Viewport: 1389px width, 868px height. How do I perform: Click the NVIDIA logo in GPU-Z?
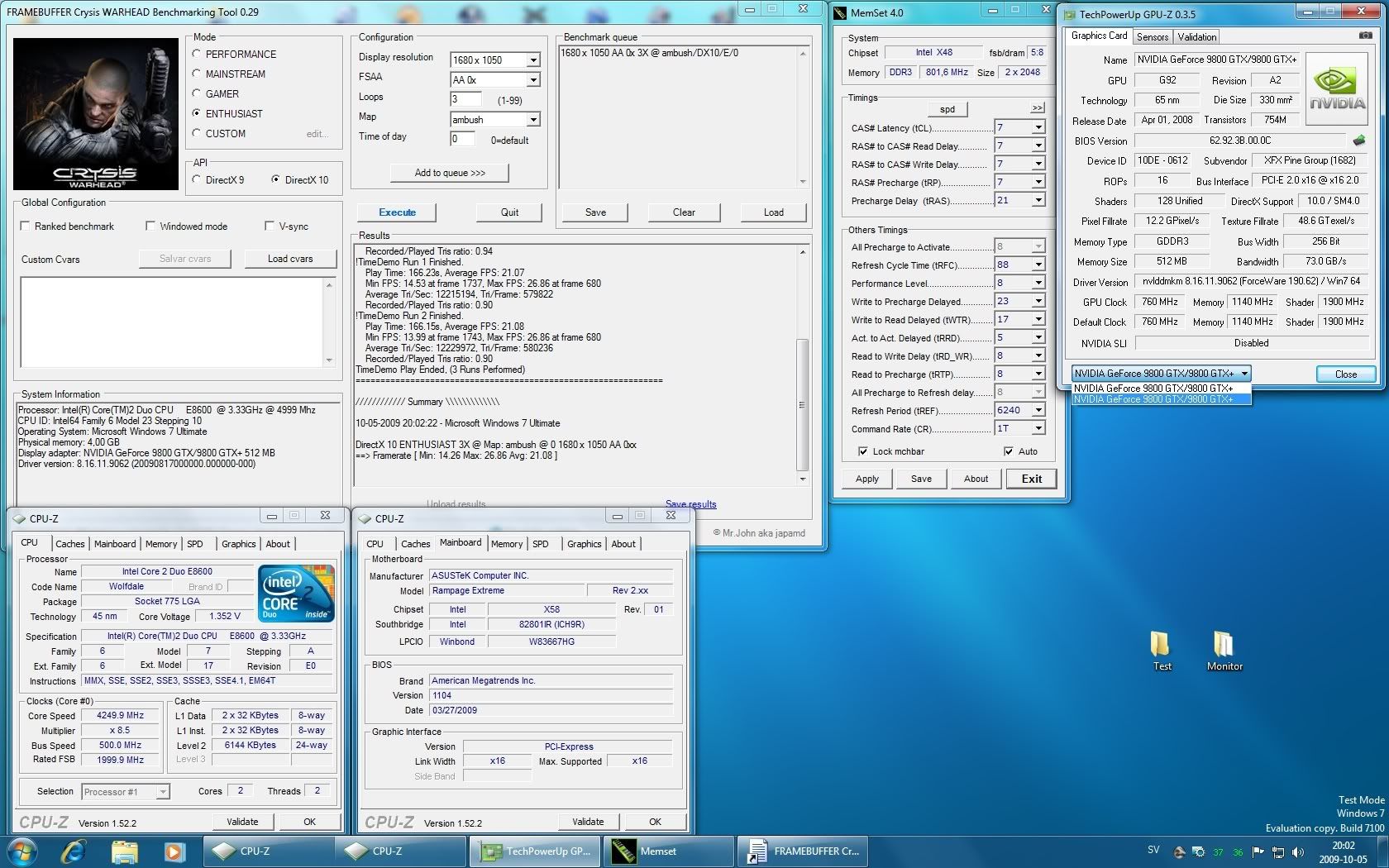[1337, 89]
